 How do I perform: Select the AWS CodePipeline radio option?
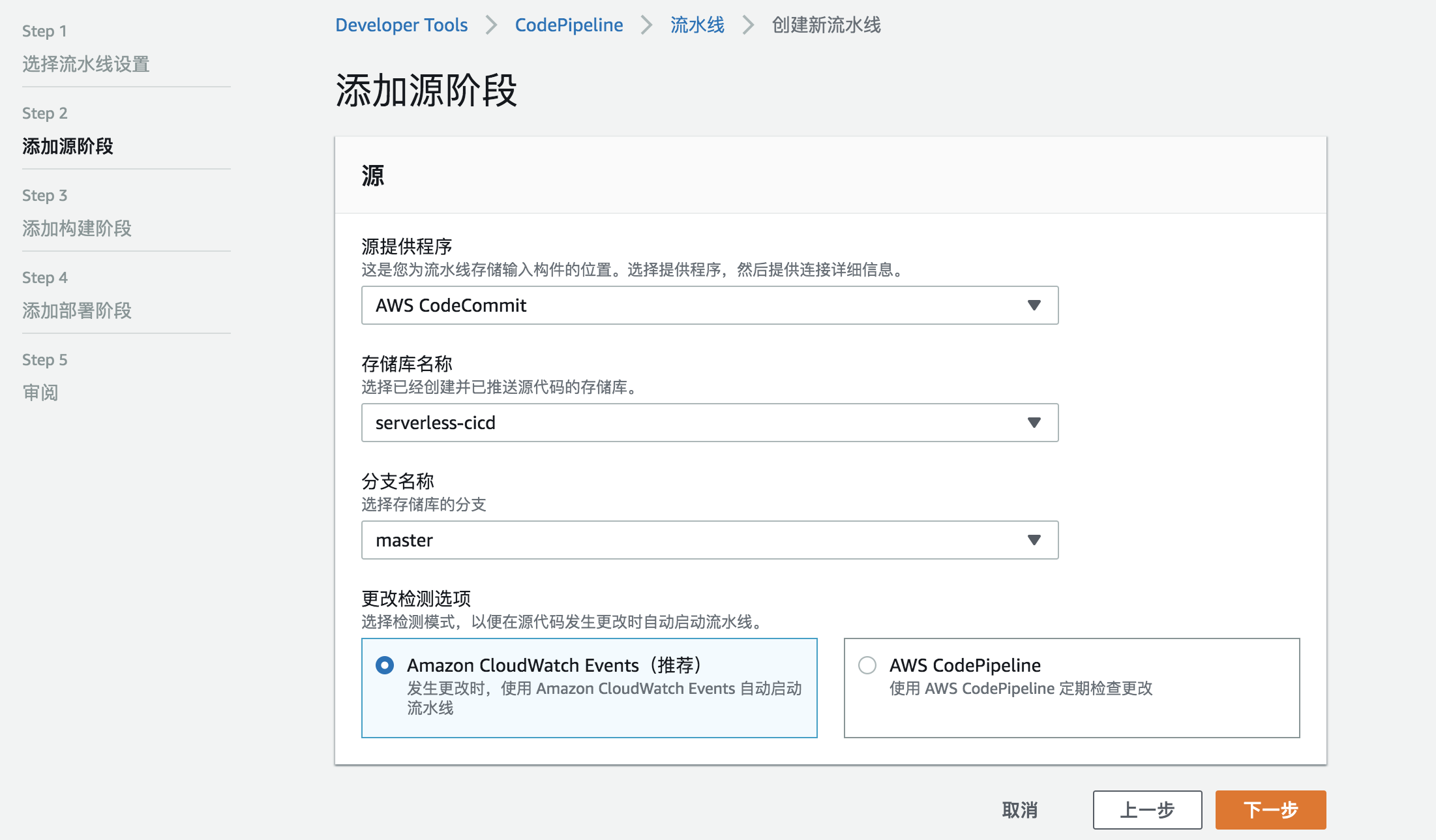[x=867, y=665]
